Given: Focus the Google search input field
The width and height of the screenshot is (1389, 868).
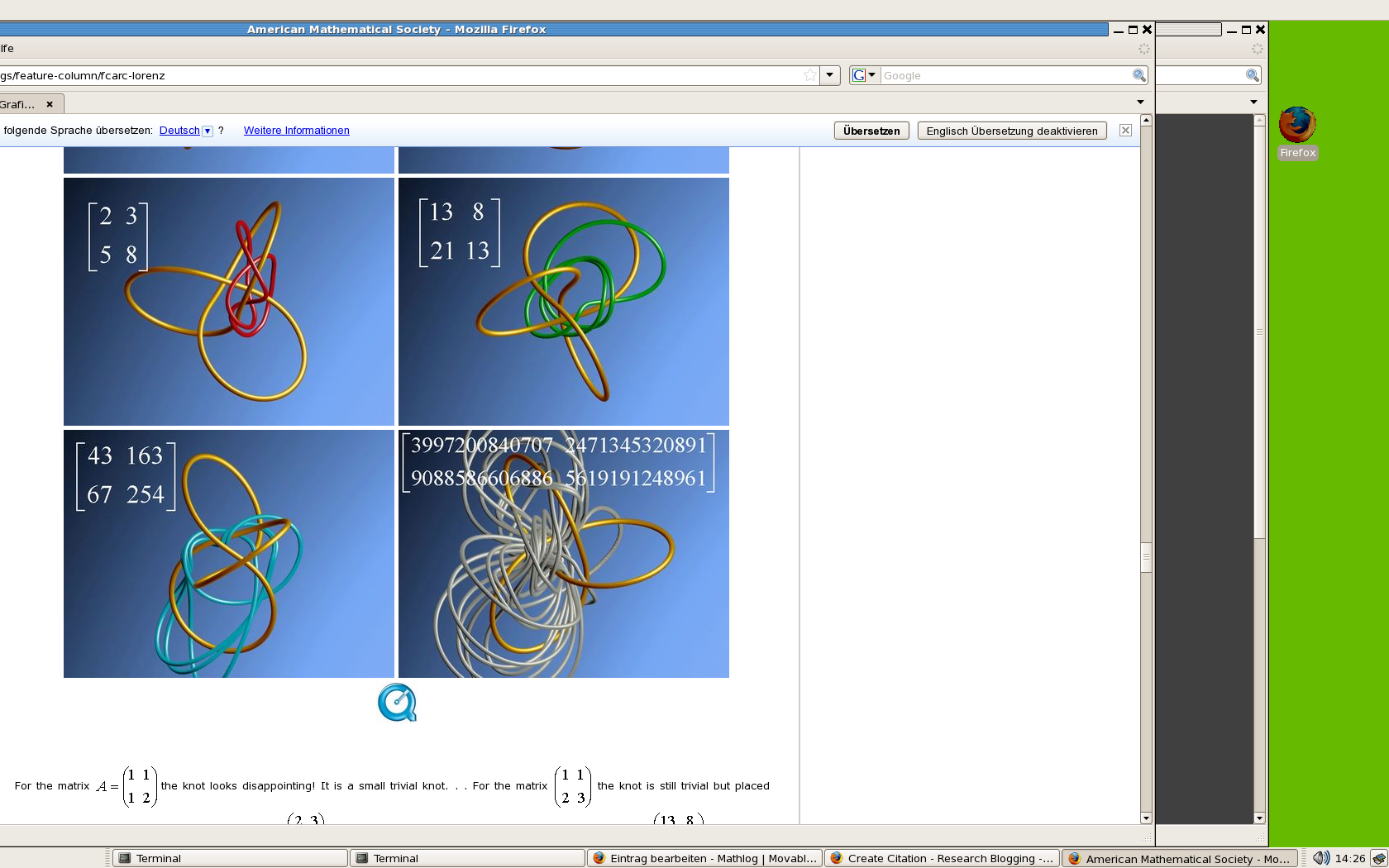Looking at the screenshot, I should click(1005, 75).
